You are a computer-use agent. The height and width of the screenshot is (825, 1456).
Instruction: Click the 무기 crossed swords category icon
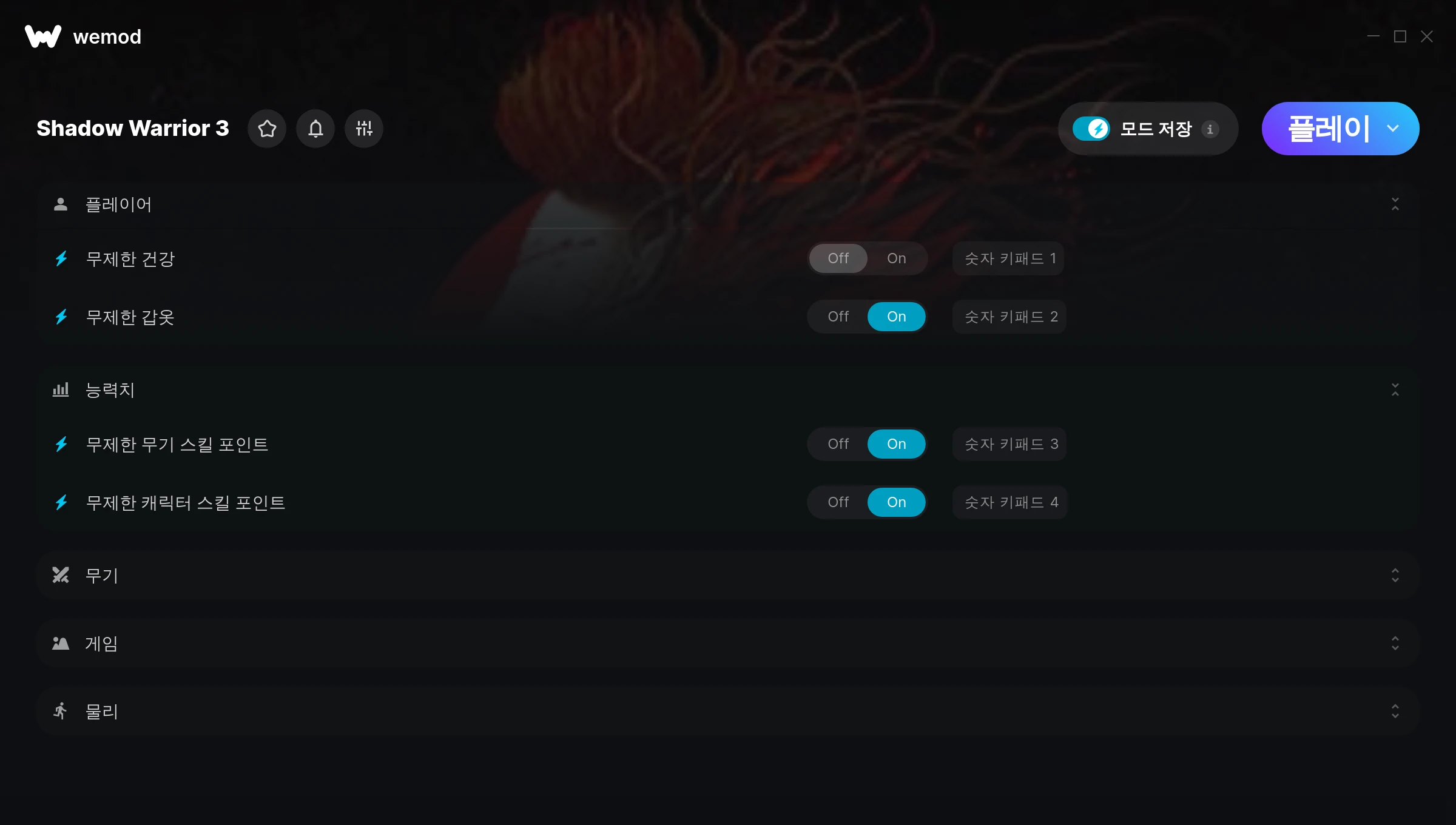click(61, 575)
